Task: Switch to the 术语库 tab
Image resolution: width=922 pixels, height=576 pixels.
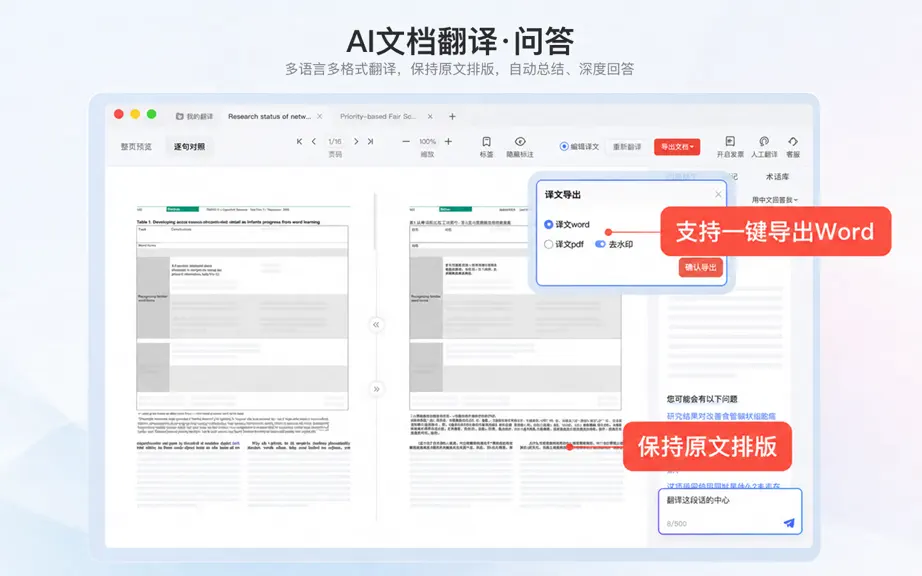Action: pyautogui.click(x=777, y=176)
